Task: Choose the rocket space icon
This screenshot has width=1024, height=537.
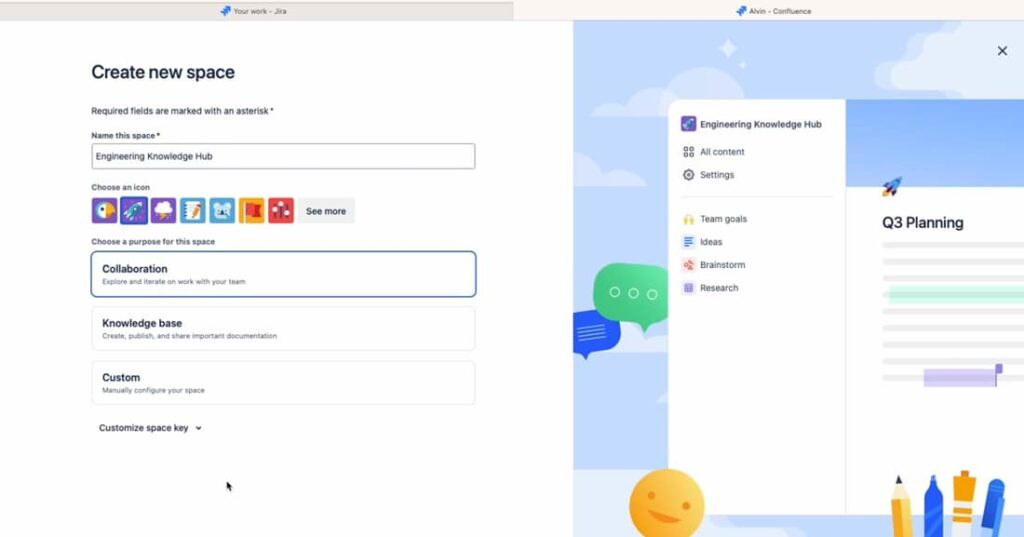Action: click(134, 211)
